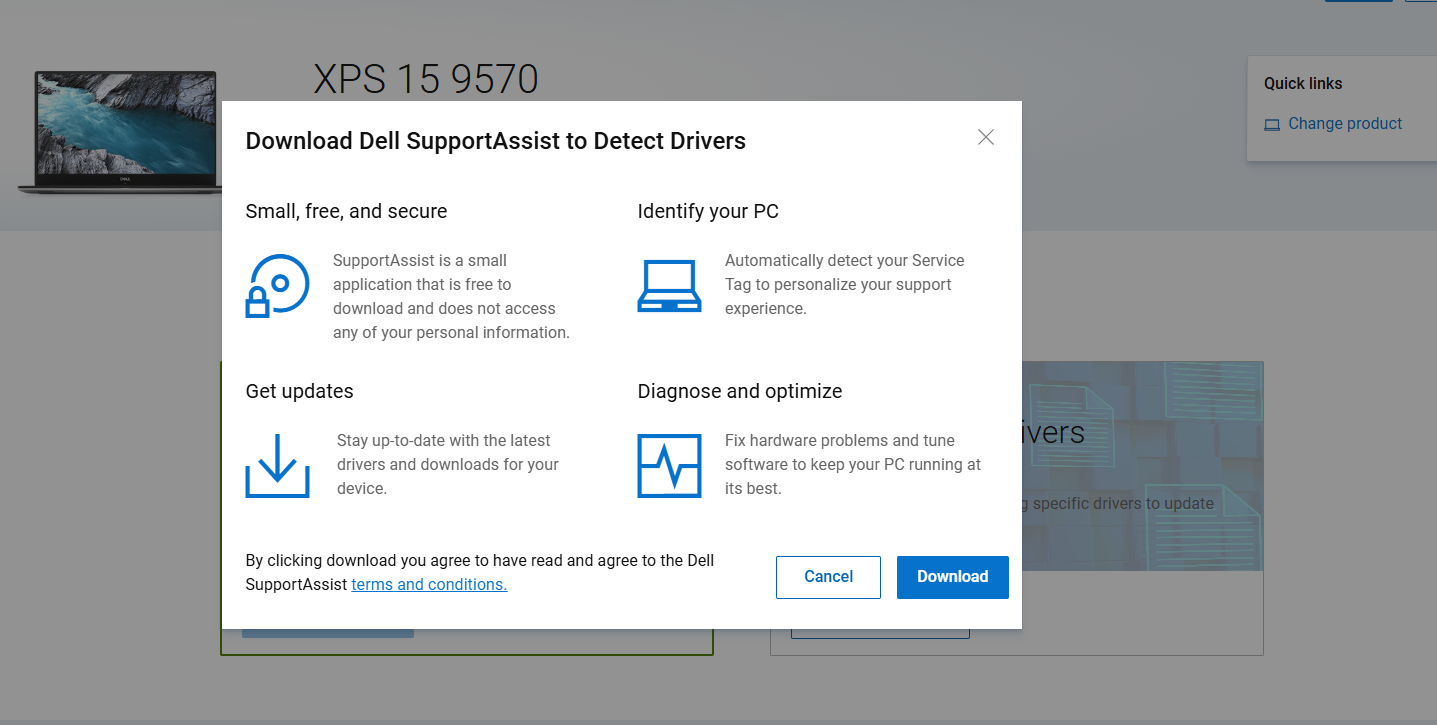Click the disc and padlock icon
The image size is (1437, 725).
277,286
